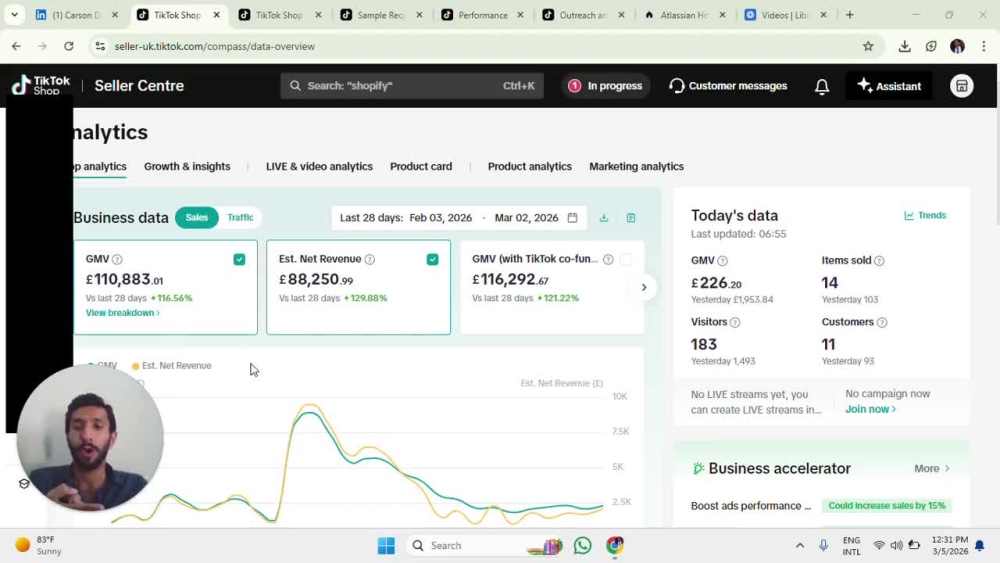Screen dimensions: 1000x563
Task: Click the Est. Net Revenue value £88,250.99
Action: [x=316, y=280]
